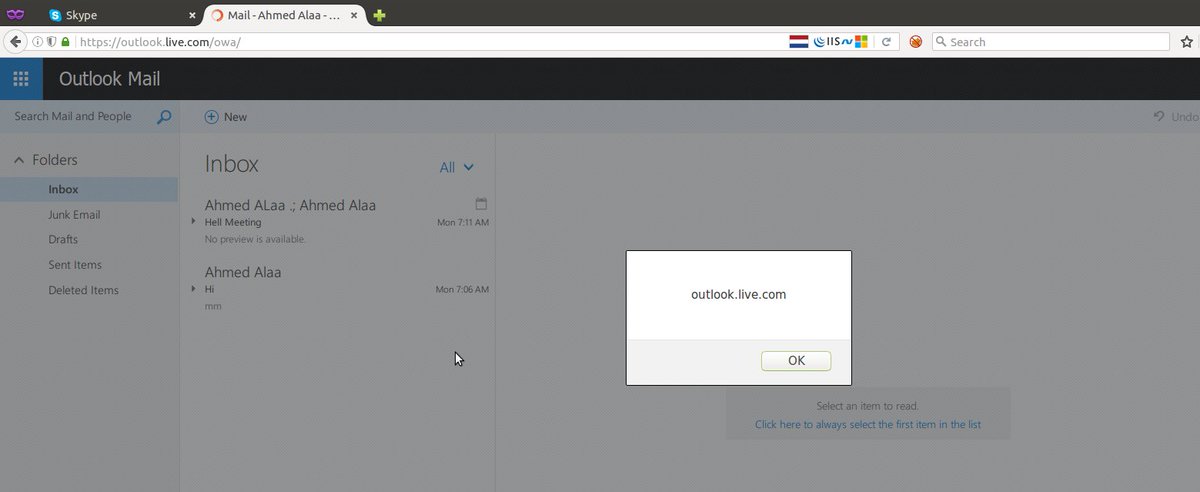Open a new browser tab with green plus
1200x492 pixels.
click(x=379, y=15)
